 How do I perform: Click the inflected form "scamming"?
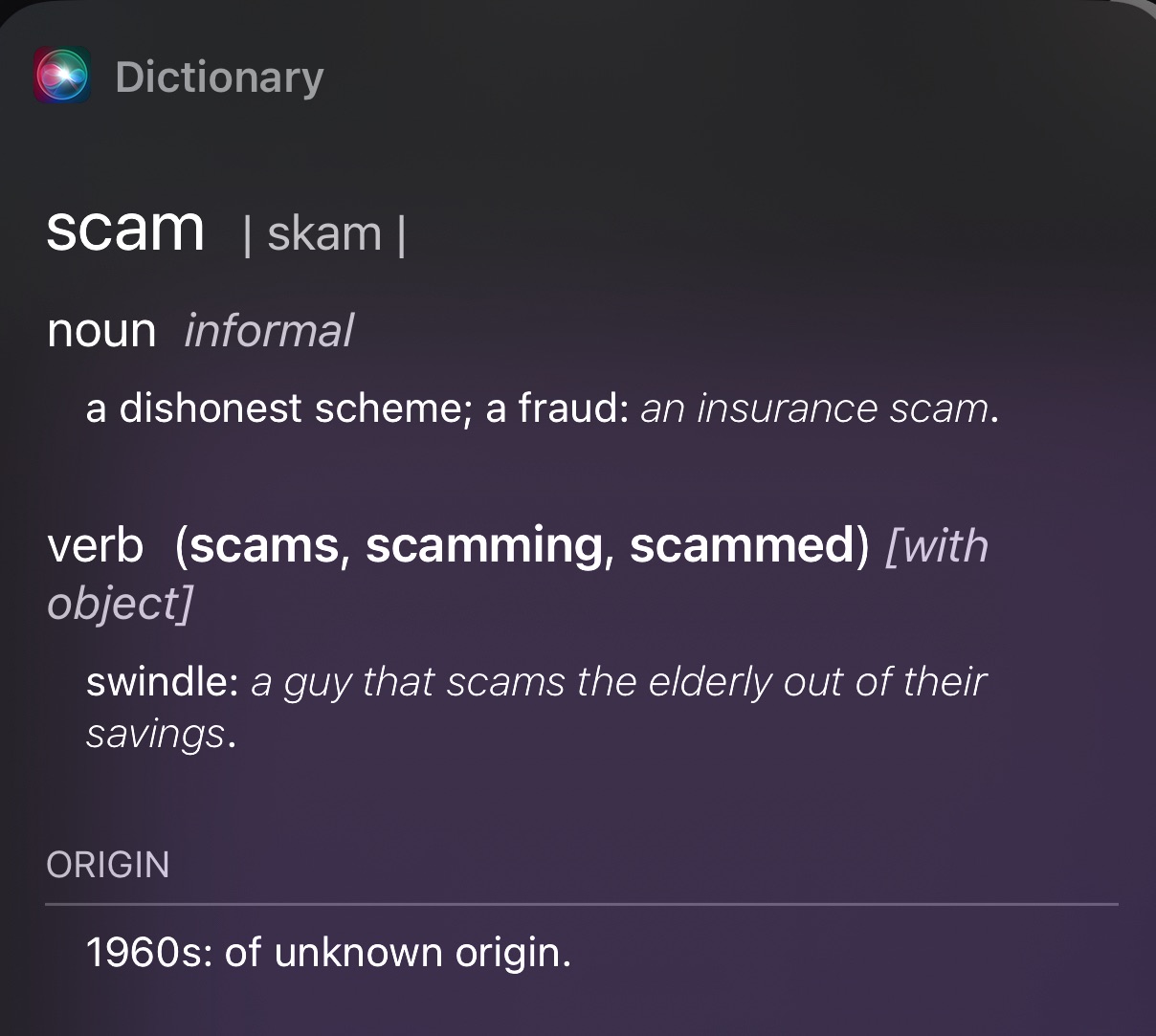click(x=484, y=545)
